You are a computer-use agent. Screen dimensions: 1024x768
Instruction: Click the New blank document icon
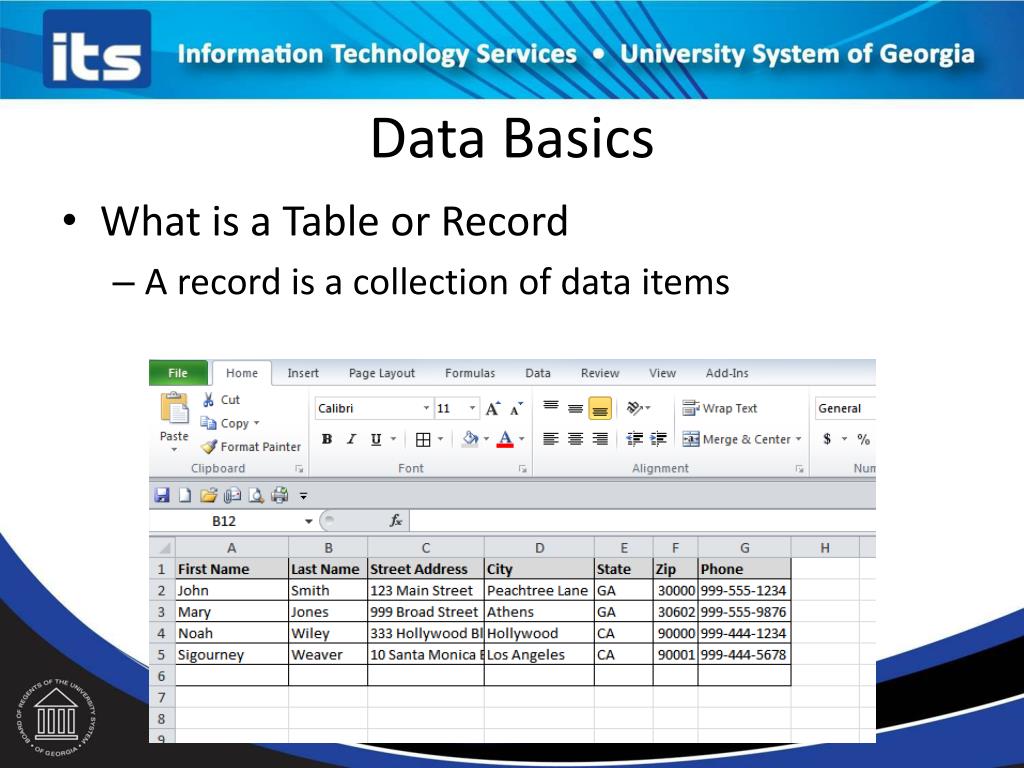[185, 495]
